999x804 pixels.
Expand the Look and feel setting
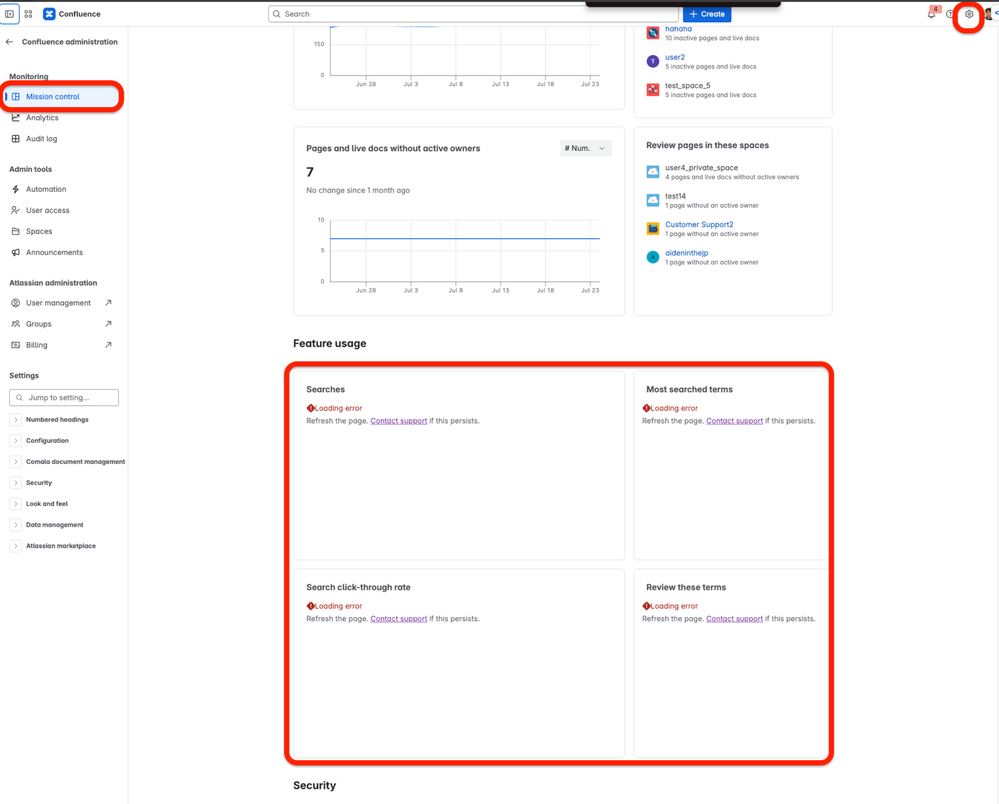click(x=16, y=504)
